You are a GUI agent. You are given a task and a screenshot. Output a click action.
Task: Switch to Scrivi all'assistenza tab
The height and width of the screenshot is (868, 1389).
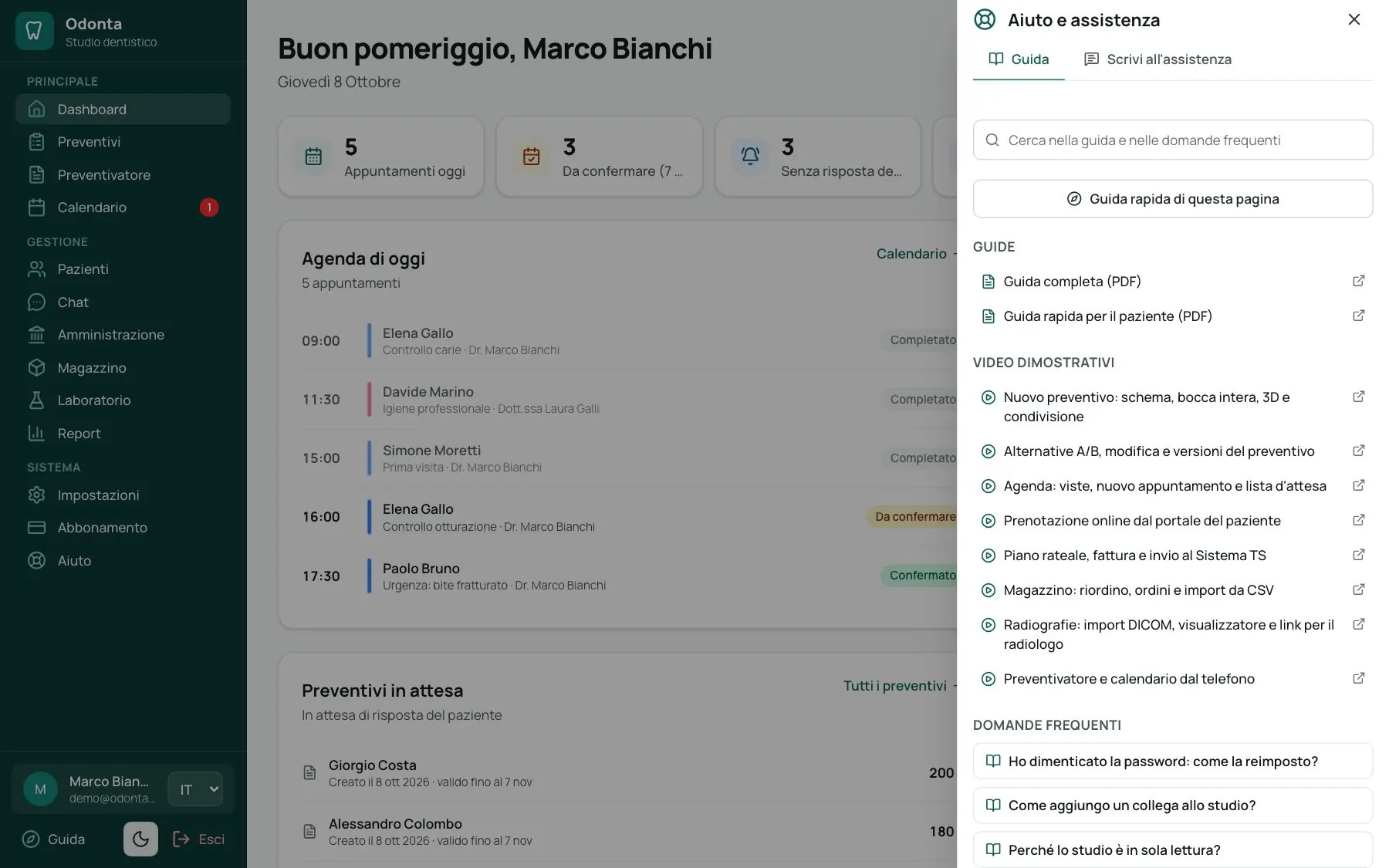click(1157, 59)
